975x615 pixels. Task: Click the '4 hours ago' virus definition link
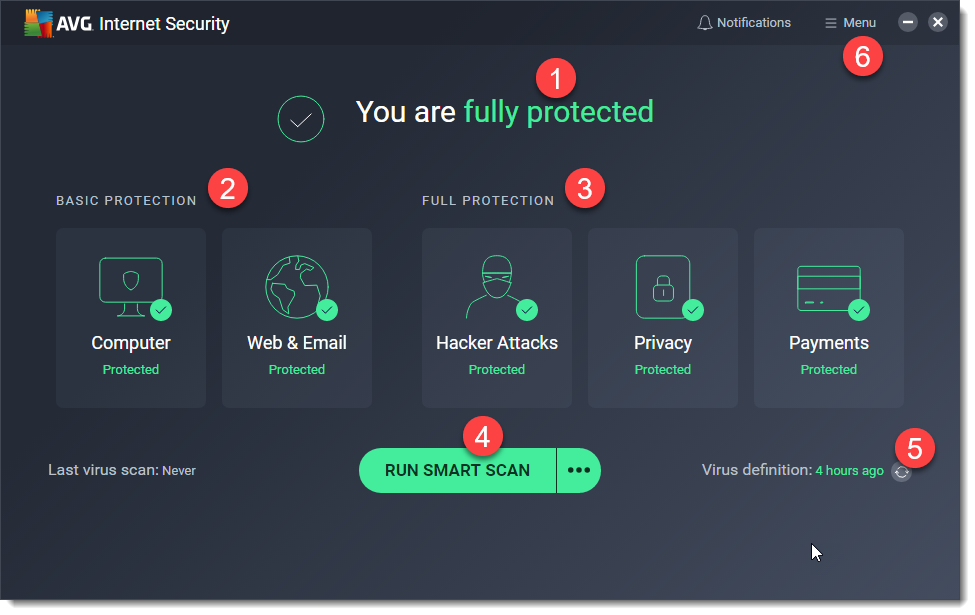tap(849, 470)
